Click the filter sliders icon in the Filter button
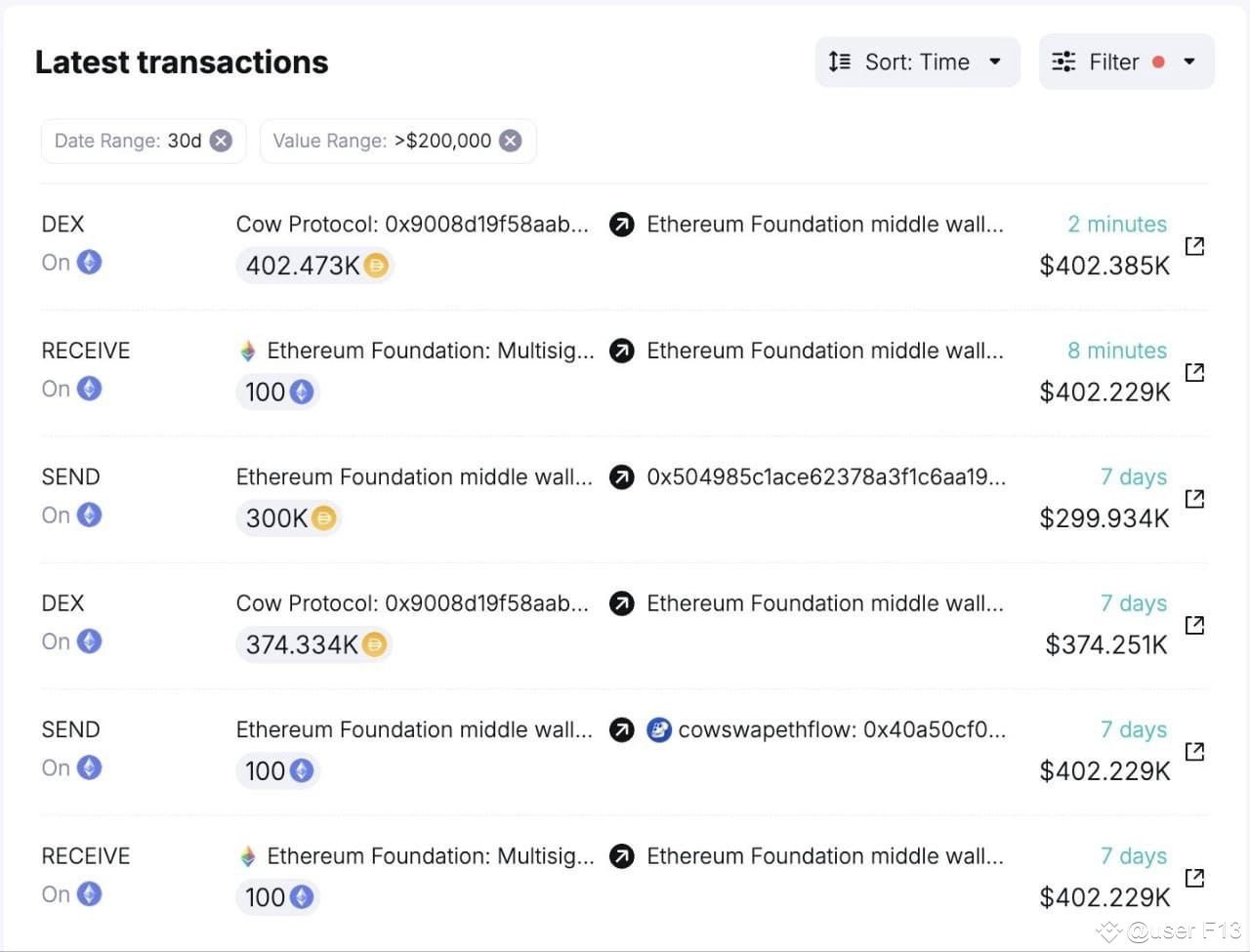The height and width of the screenshot is (952, 1250). coord(1062,62)
